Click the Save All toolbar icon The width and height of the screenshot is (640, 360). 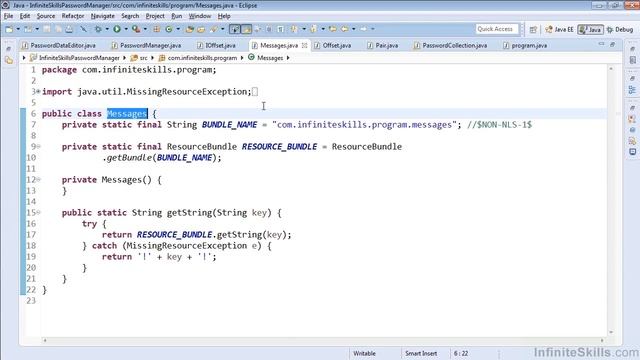(58, 29)
